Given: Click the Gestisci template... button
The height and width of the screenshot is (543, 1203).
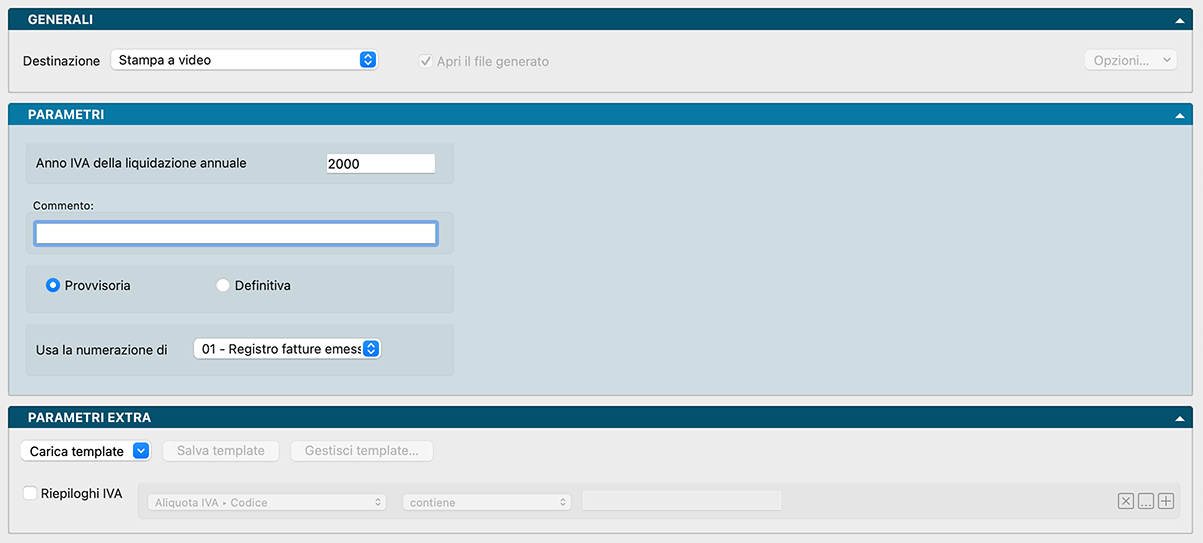Looking at the screenshot, I should [x=361, y=451].
